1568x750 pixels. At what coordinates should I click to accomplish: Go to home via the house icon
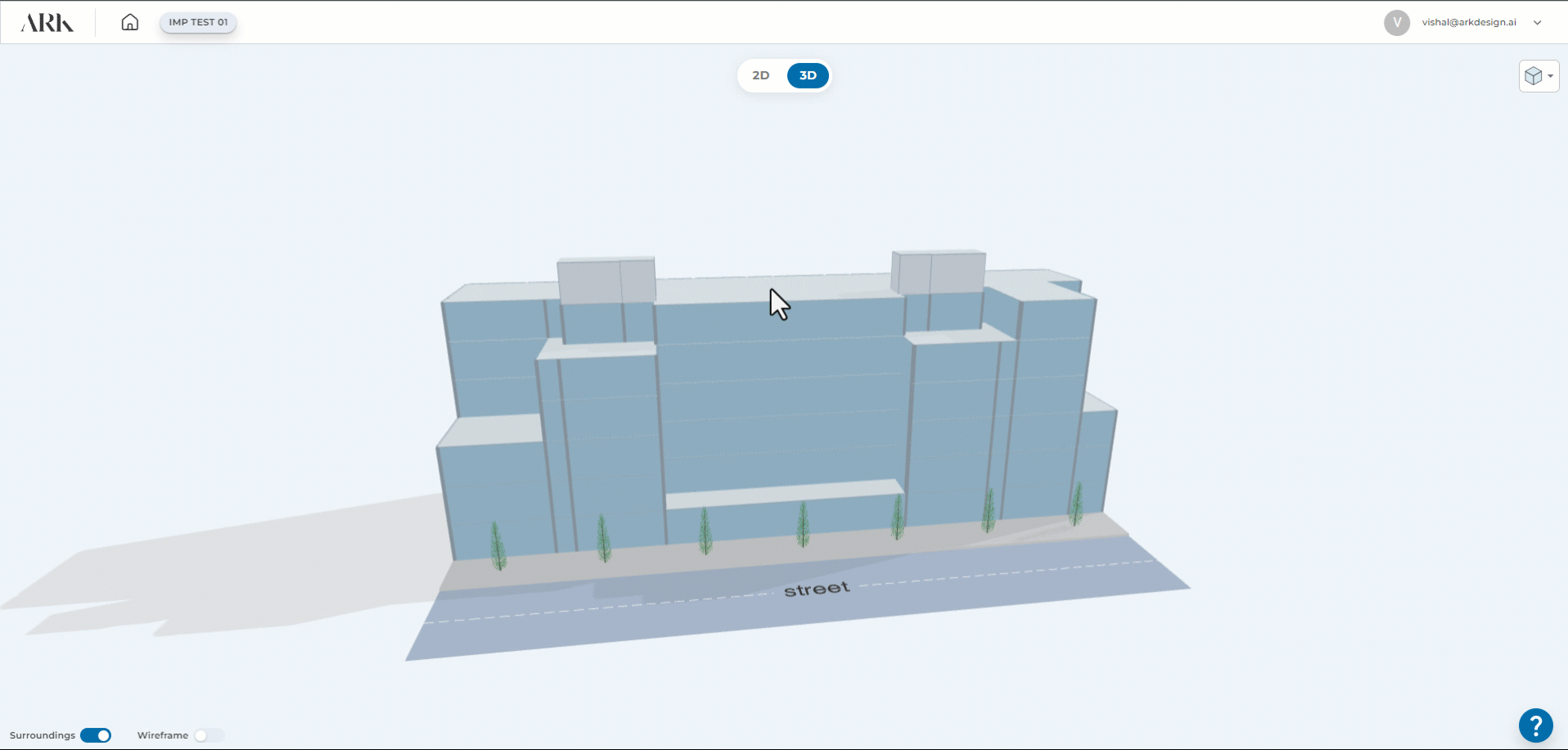[129, 22]
